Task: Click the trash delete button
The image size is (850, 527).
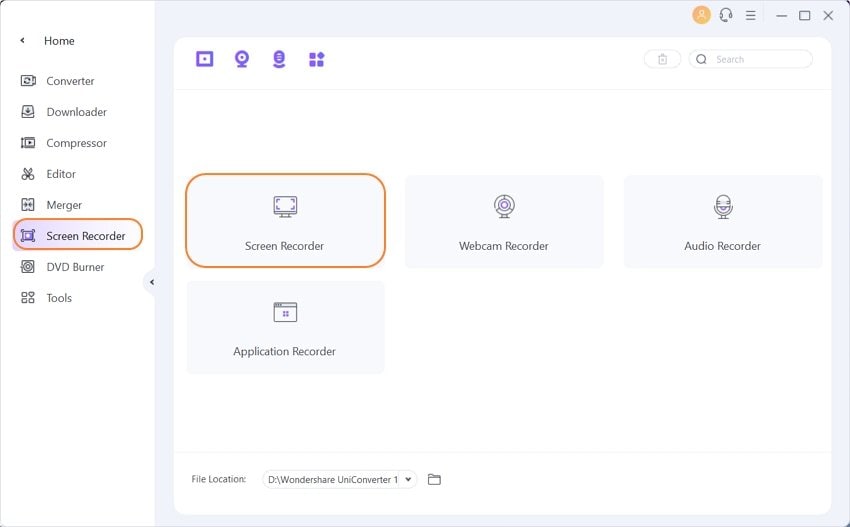Action: pos(662,59)
